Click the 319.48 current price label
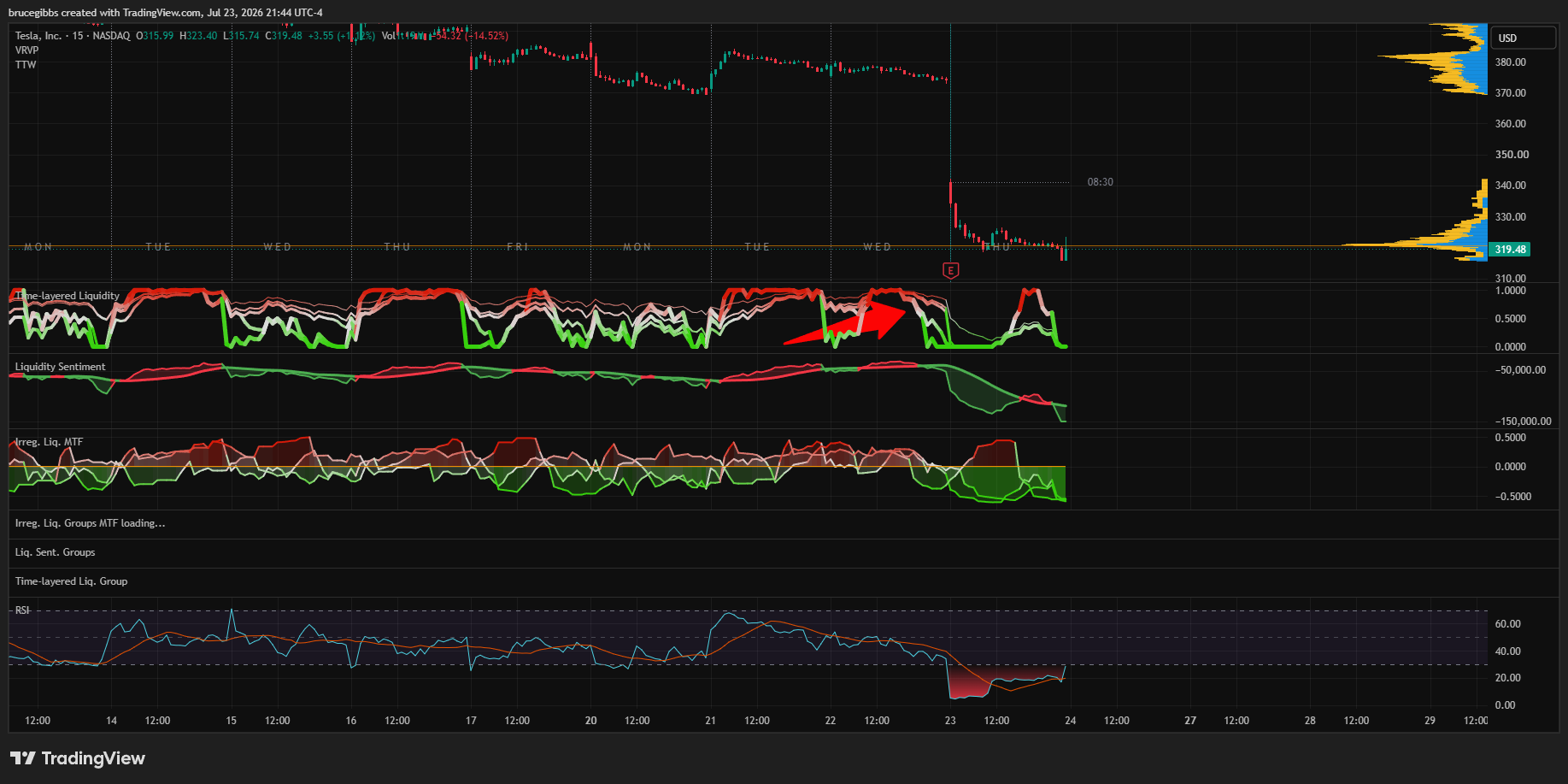 point(1510,250)
